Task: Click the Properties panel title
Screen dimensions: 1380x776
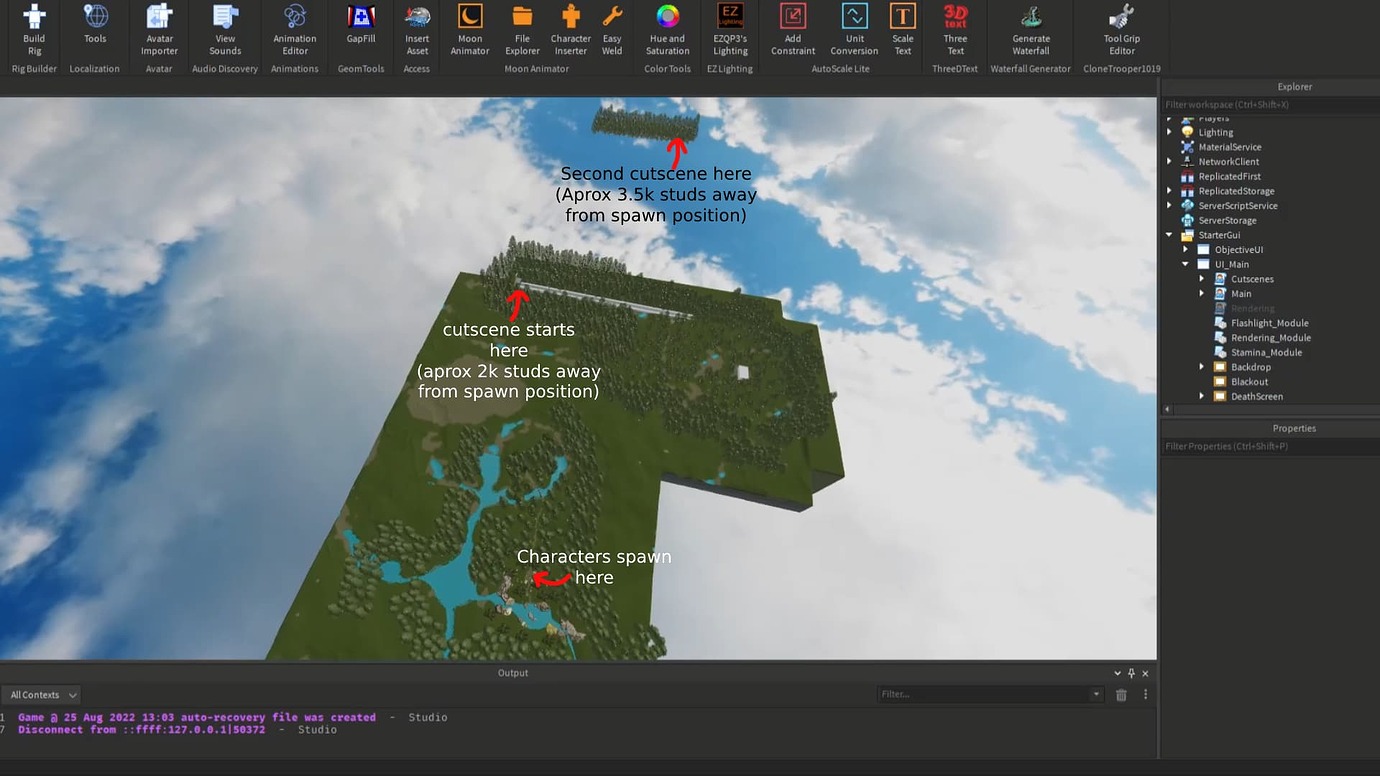Action: tap(1294, 428)
